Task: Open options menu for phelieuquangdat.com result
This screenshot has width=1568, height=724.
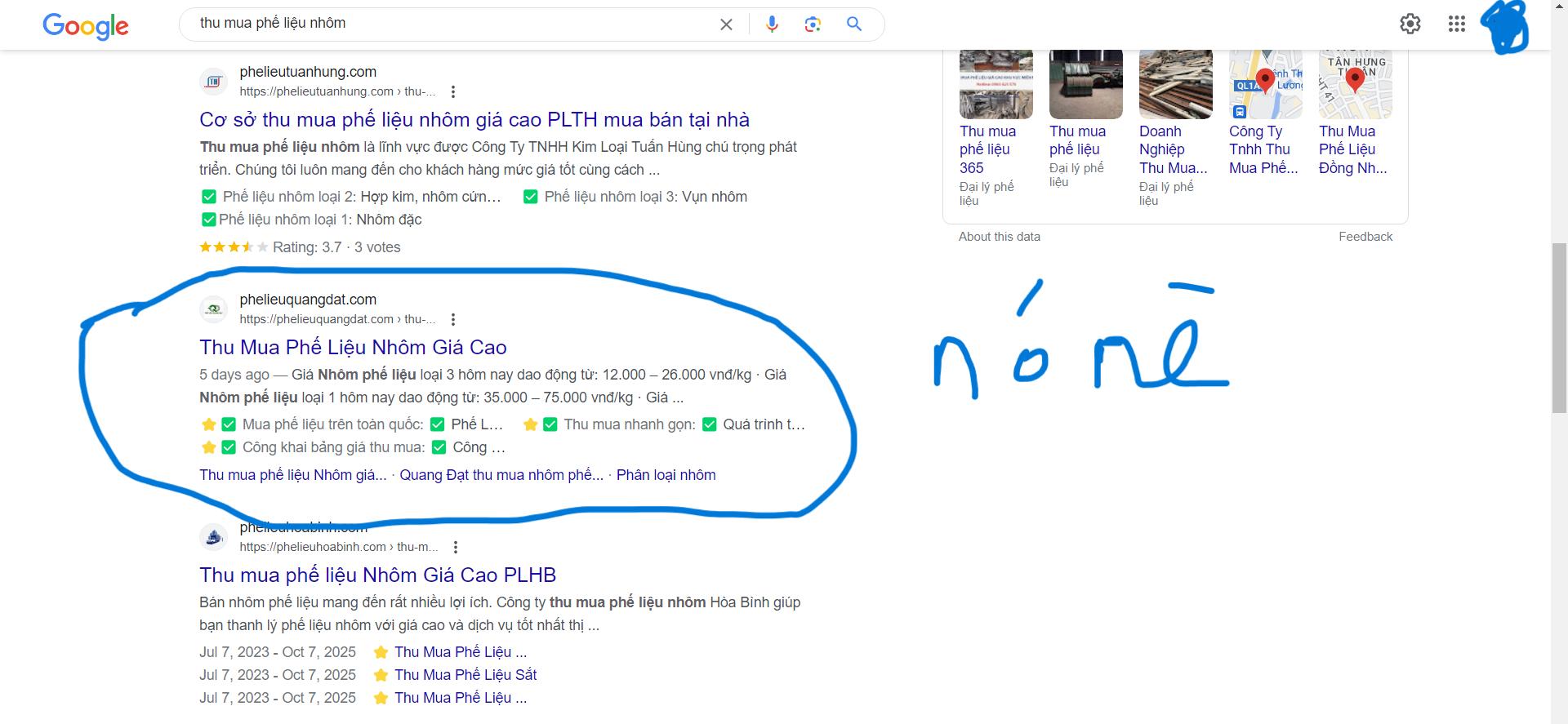Action: 453,319
